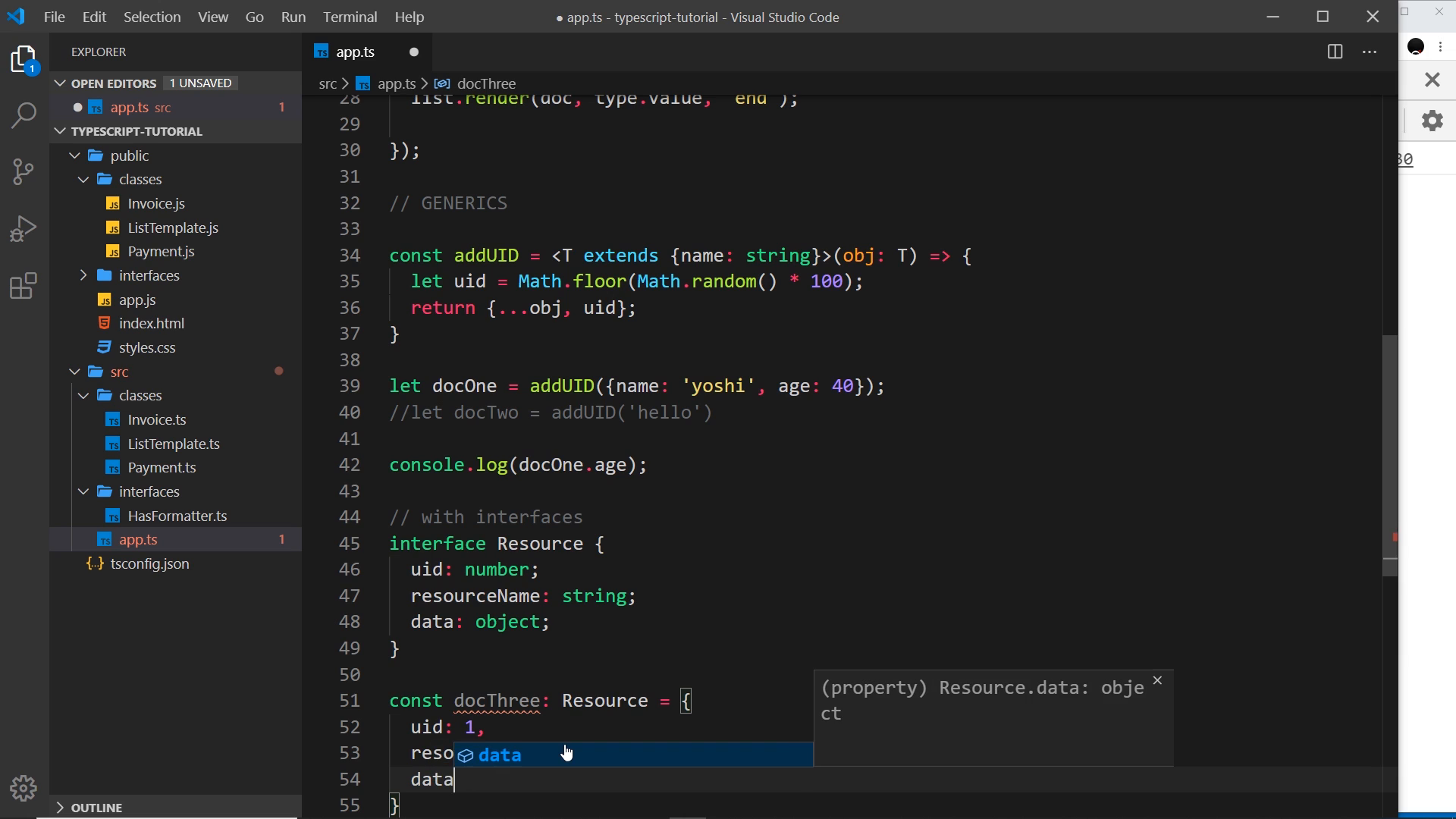Open the Extensions view
1456x819 pixels.
point(24,286)
